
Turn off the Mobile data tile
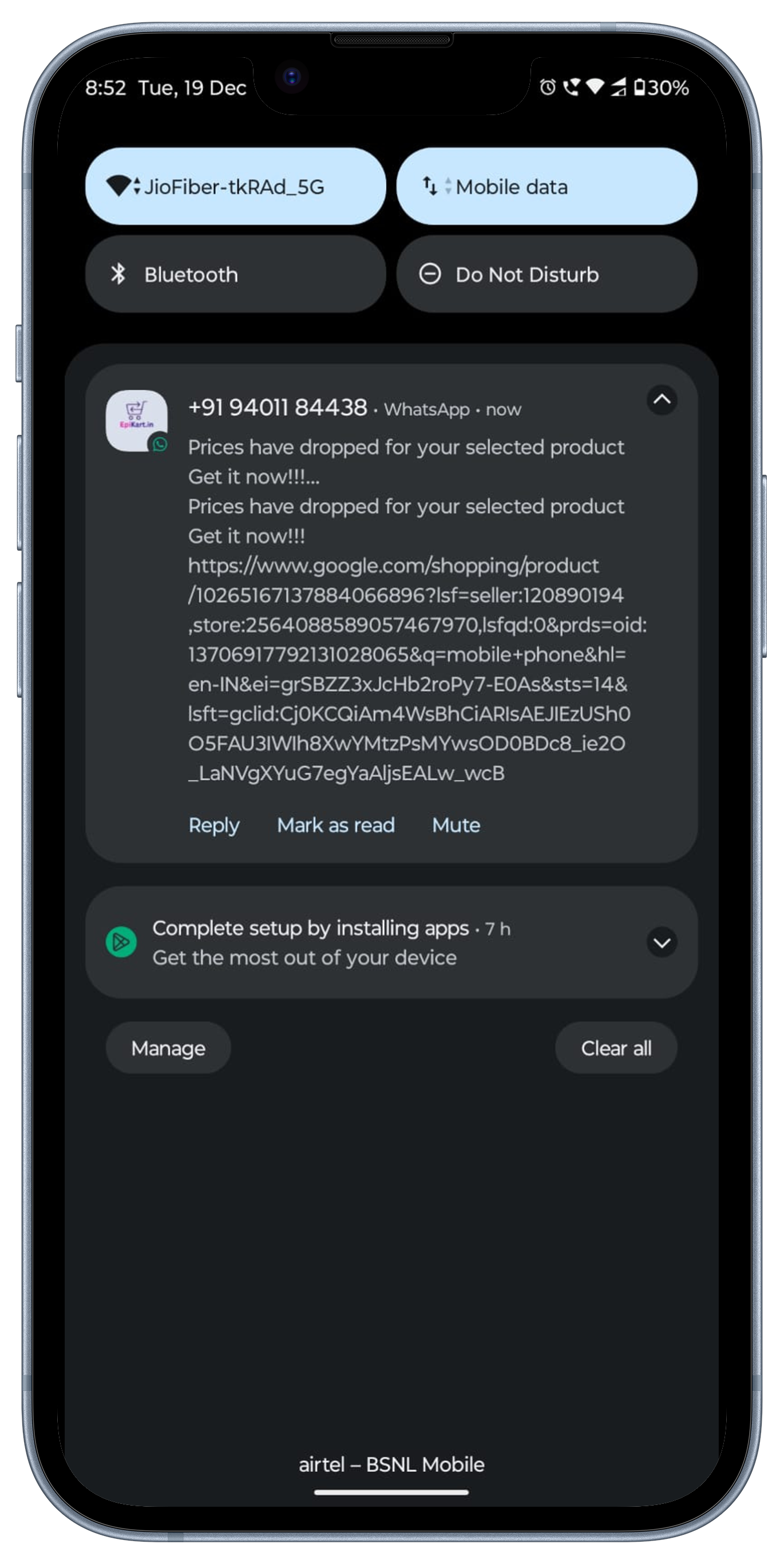546,186
